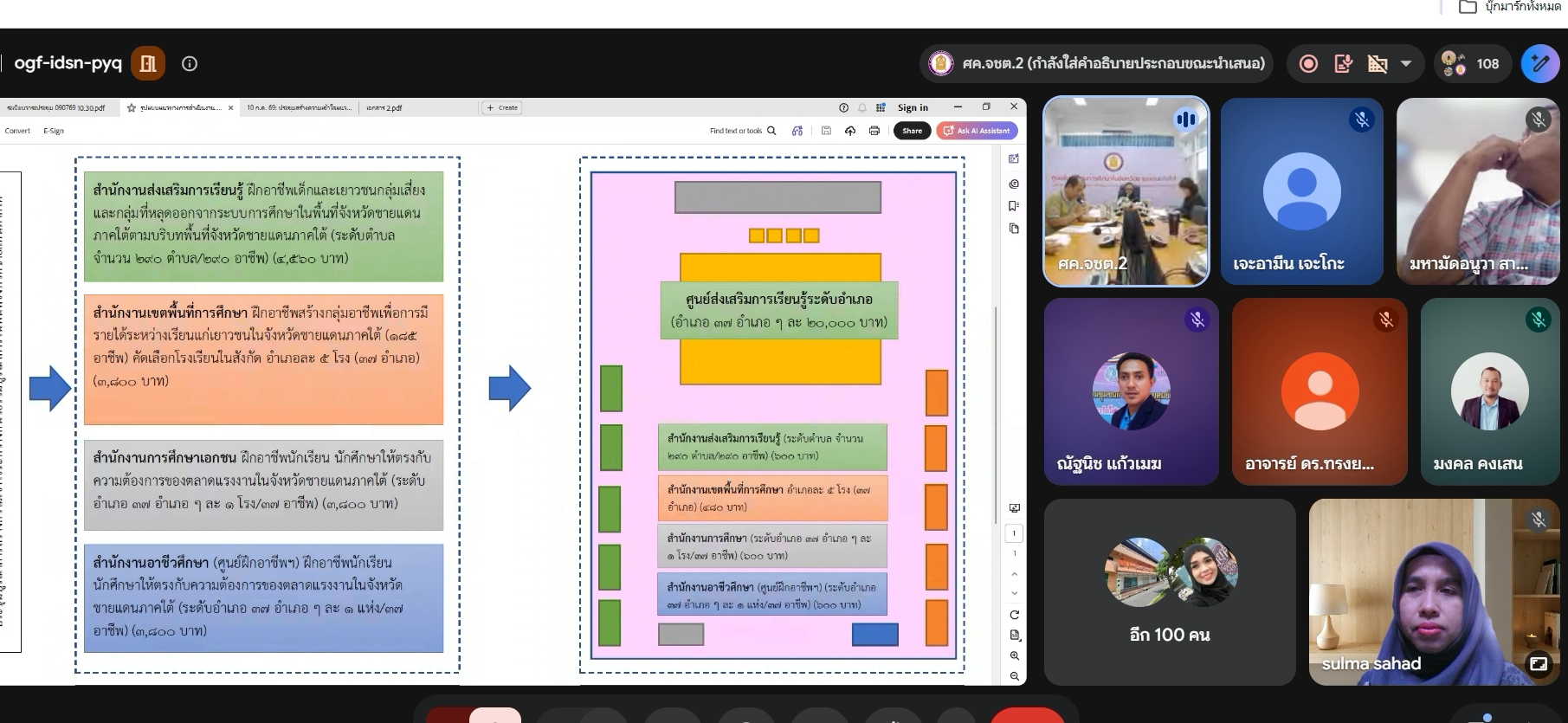Open Acrobat notifications bell
Image resolution: width=1568 pixels, height=723 pixels.
tap(861, 107)
